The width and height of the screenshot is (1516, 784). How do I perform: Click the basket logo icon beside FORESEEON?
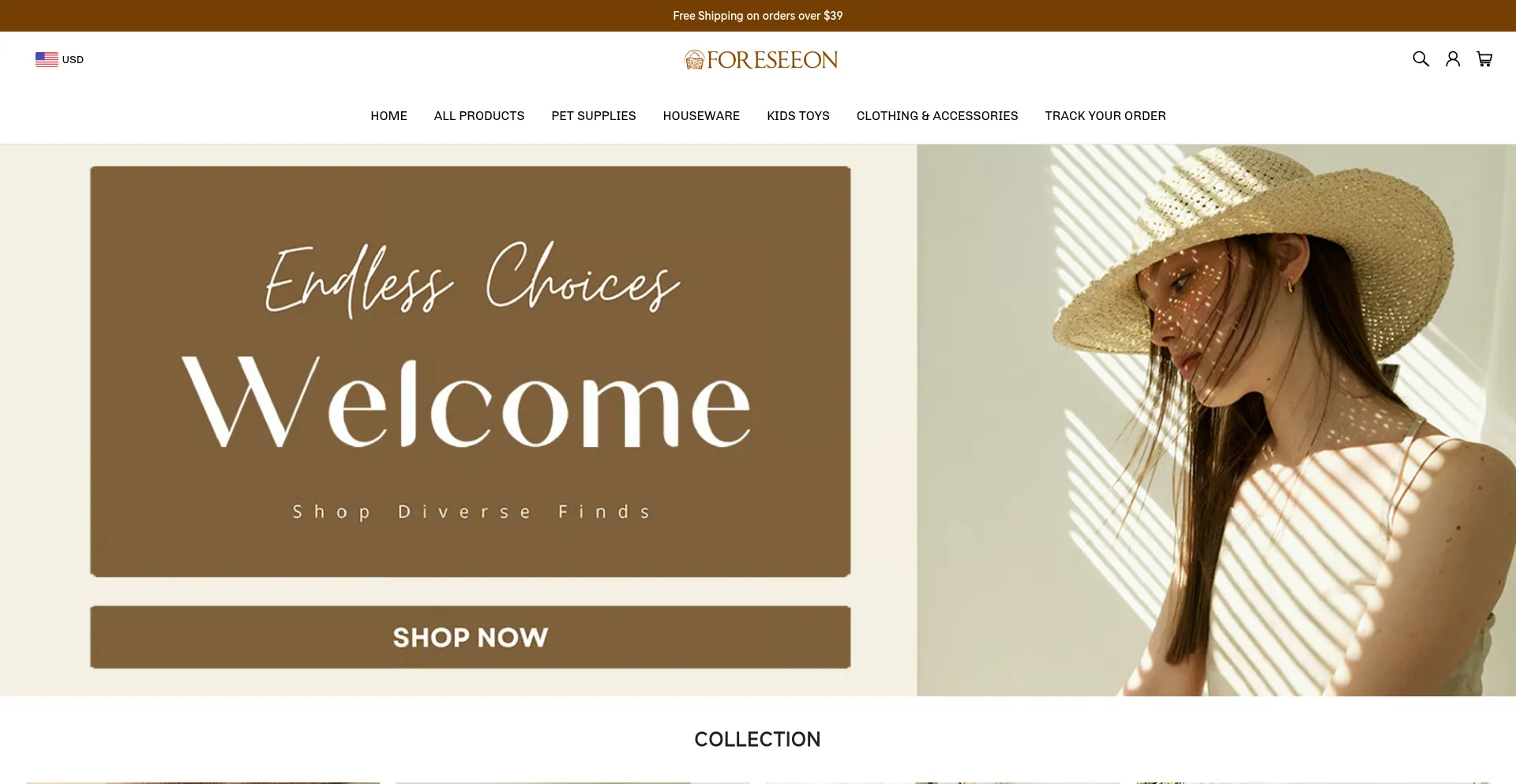pos(694,60)
